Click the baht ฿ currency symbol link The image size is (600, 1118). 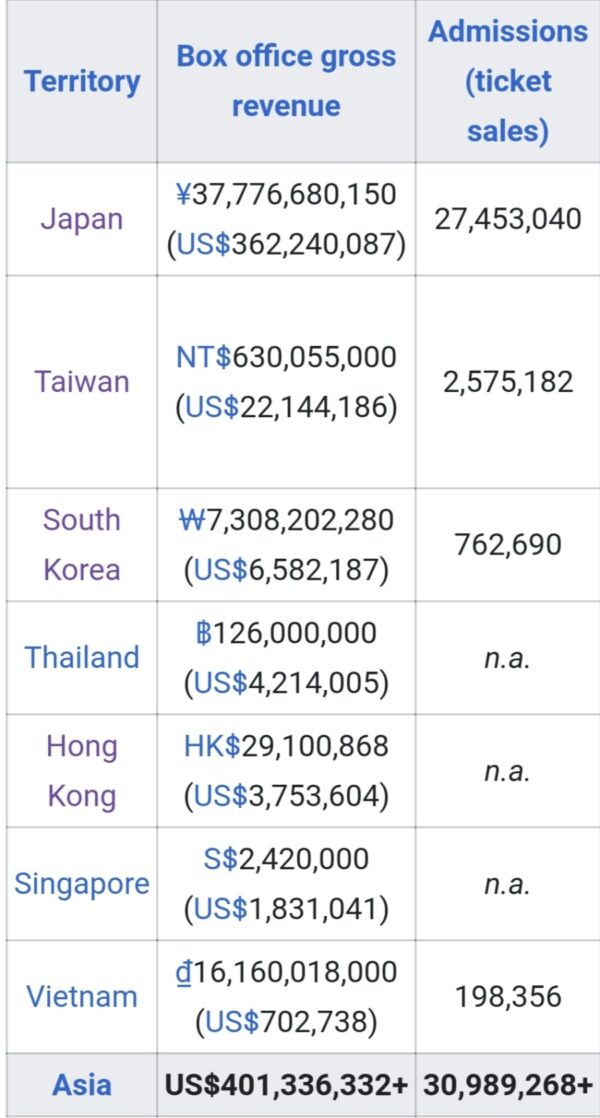point(204,633)
